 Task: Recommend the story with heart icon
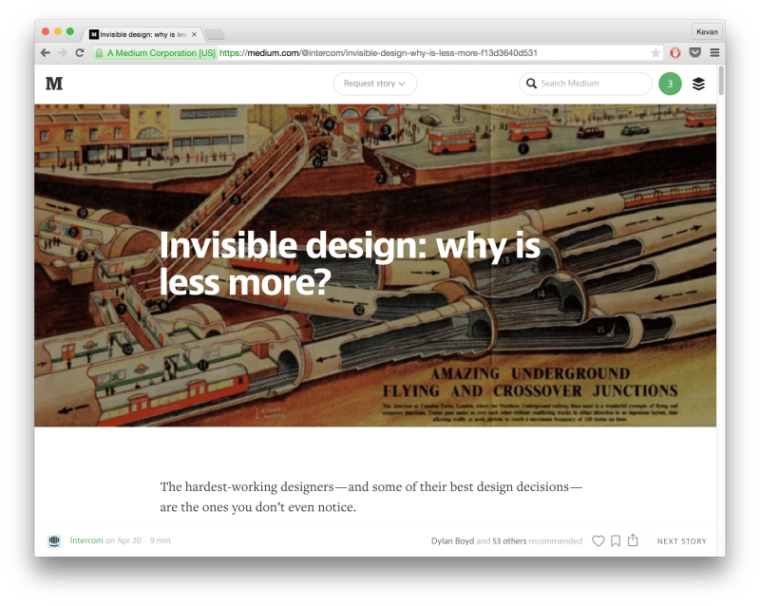pos(598,541)
